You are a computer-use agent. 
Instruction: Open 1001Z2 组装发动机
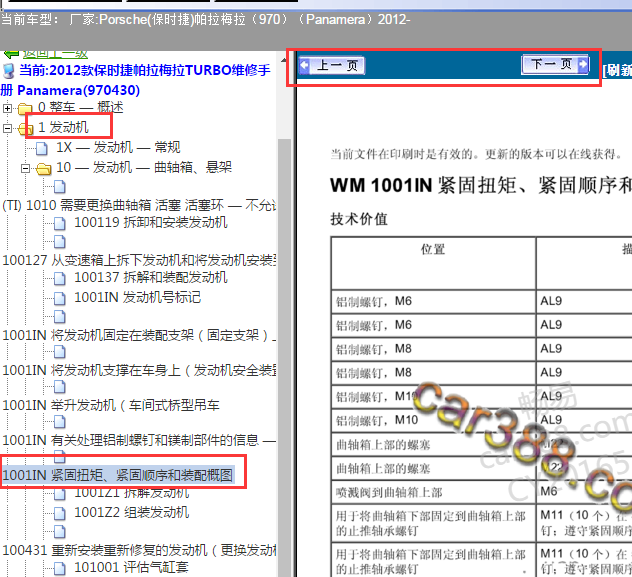[x=131, y=513]
